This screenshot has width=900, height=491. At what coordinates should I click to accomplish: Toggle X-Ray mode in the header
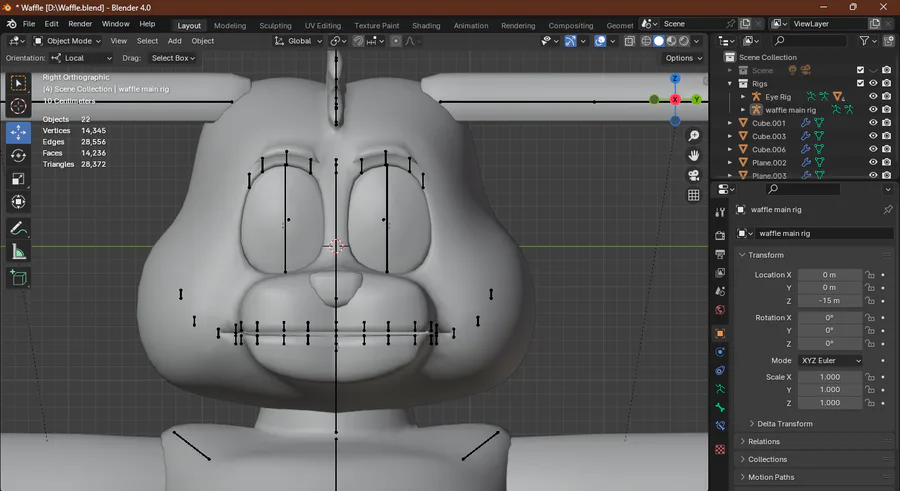point(630,41)
